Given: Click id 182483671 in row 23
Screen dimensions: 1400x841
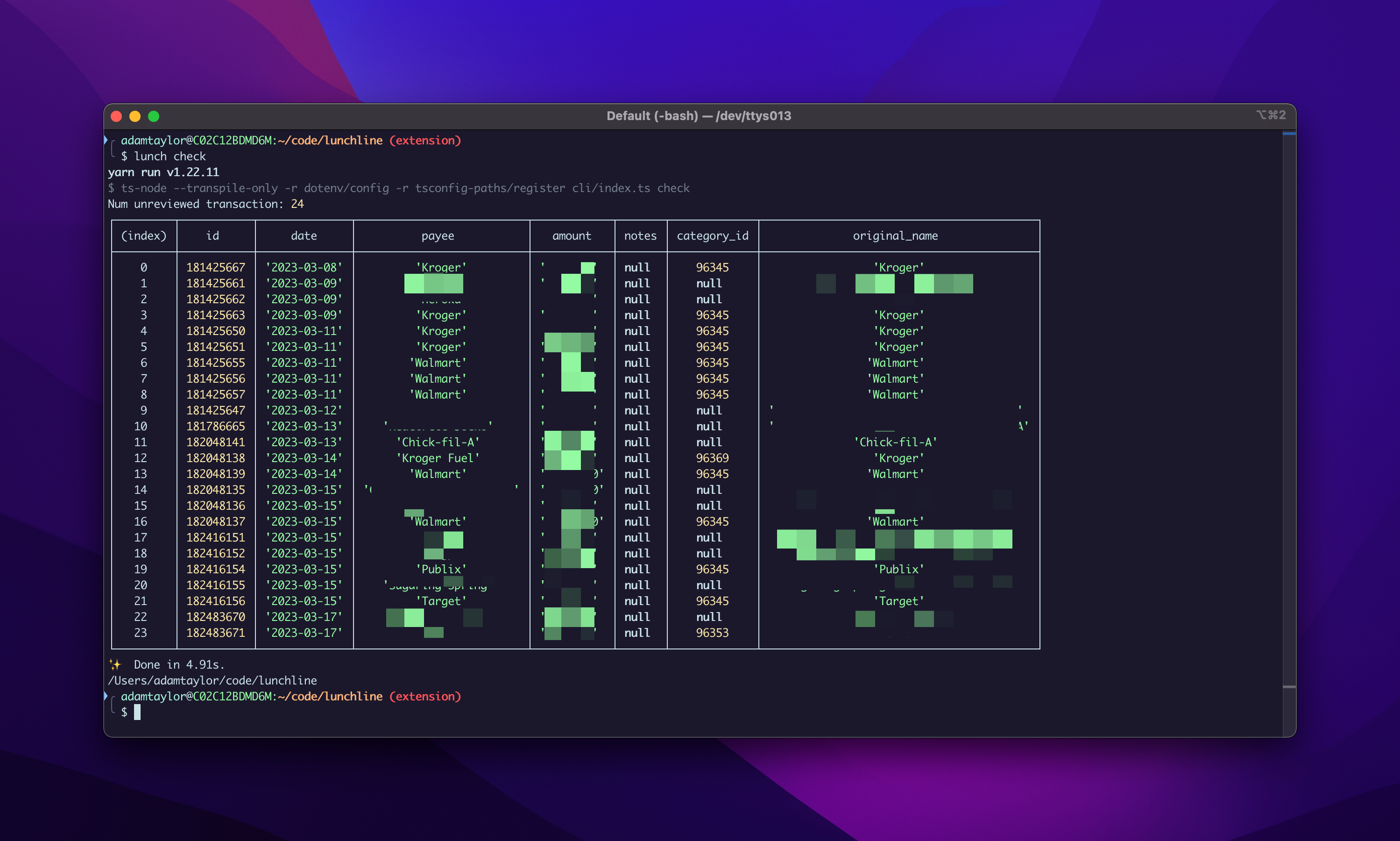Looking at the screenshot, I should coord(216,633).
